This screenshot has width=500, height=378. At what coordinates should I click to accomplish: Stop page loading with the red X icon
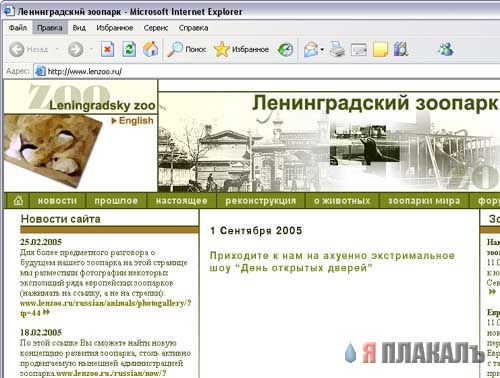107,49
